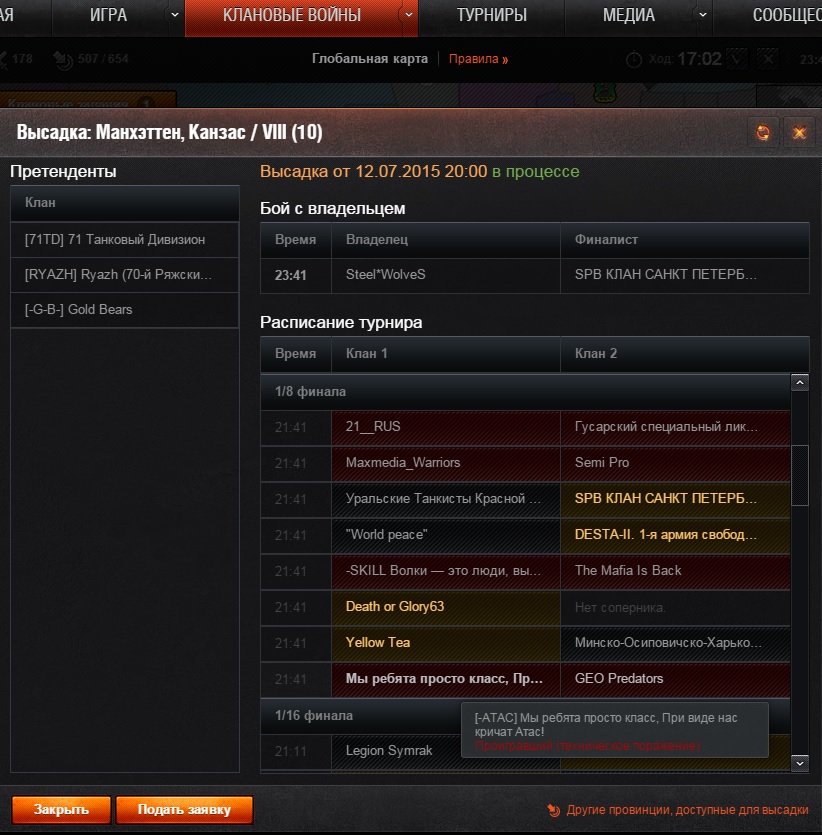
Task: Click the clock icon next to Ход
Action: click(x=634, y=59)
